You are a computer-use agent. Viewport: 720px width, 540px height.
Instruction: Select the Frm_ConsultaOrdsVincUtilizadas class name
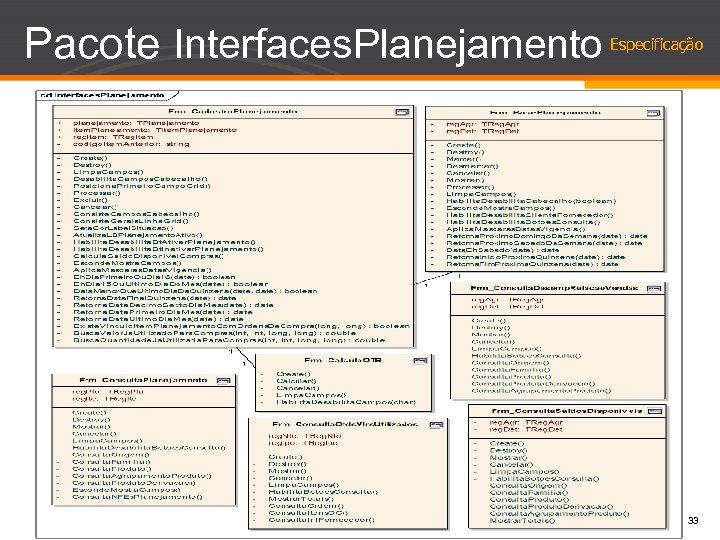click(x=345, y=425)
